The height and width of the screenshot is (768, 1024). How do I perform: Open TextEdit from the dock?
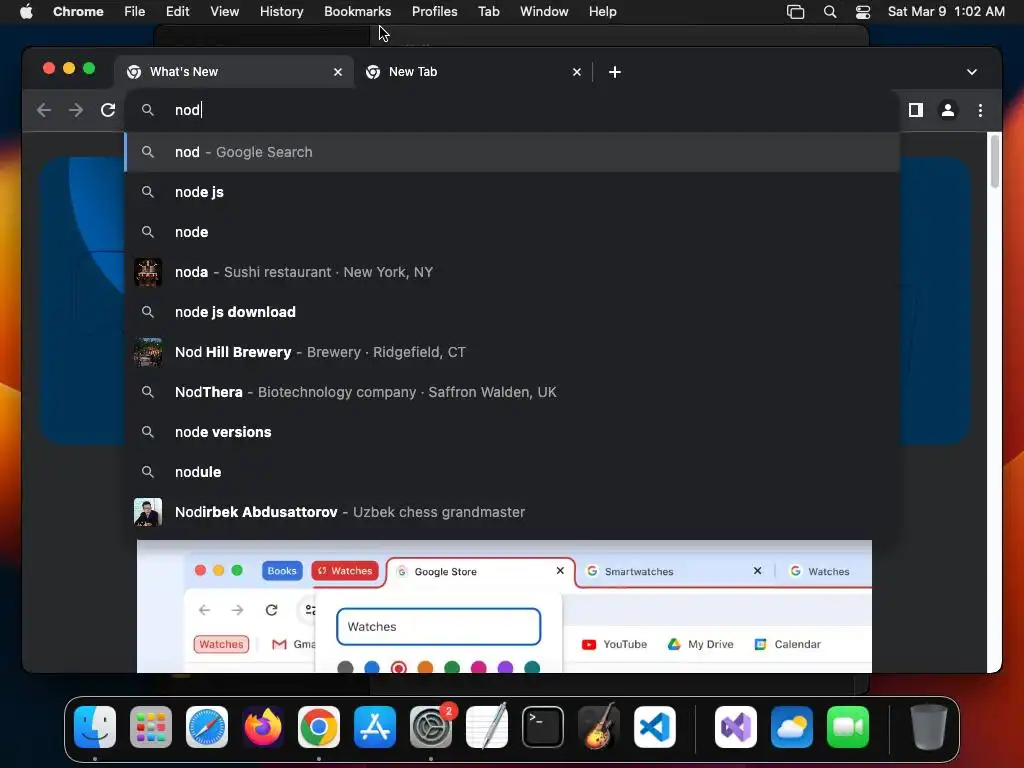click(487, 727)
